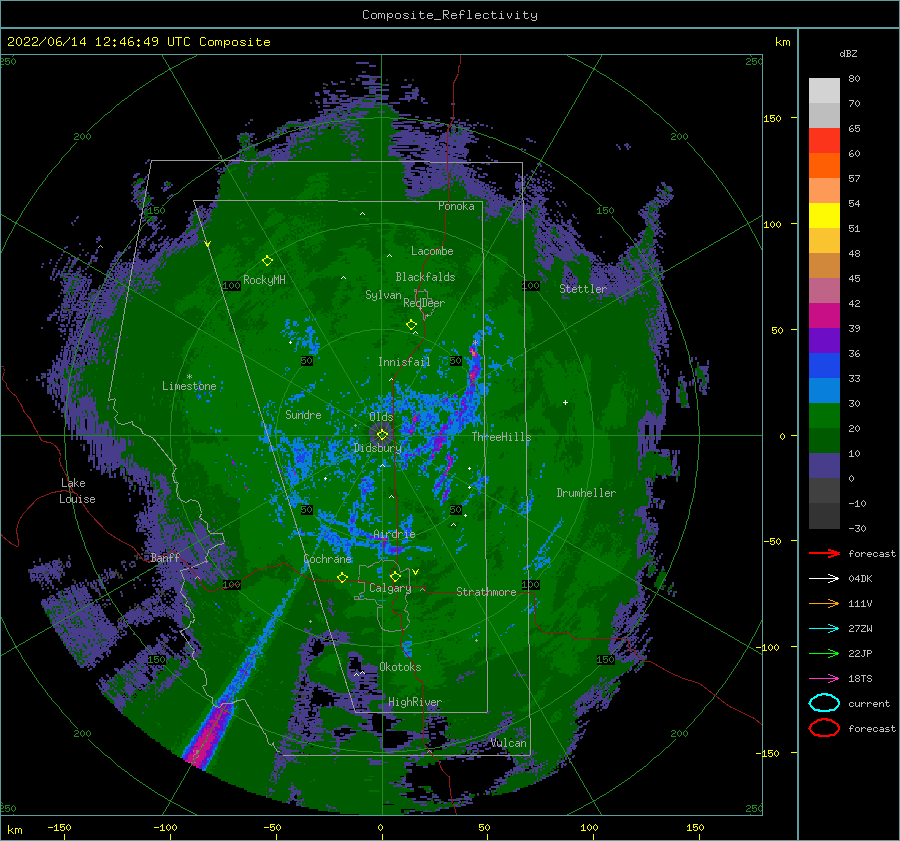Click the Stettler city label
This screenshot has width=900, height=841.
tap(583, 289)
